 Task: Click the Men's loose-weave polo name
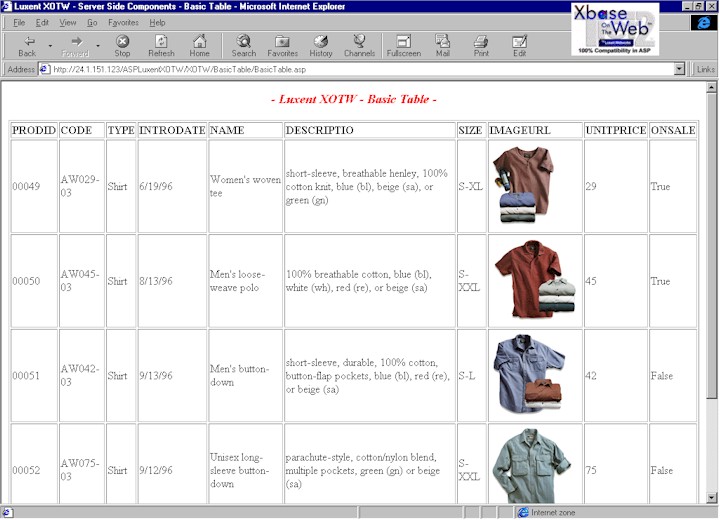[237, 281]
